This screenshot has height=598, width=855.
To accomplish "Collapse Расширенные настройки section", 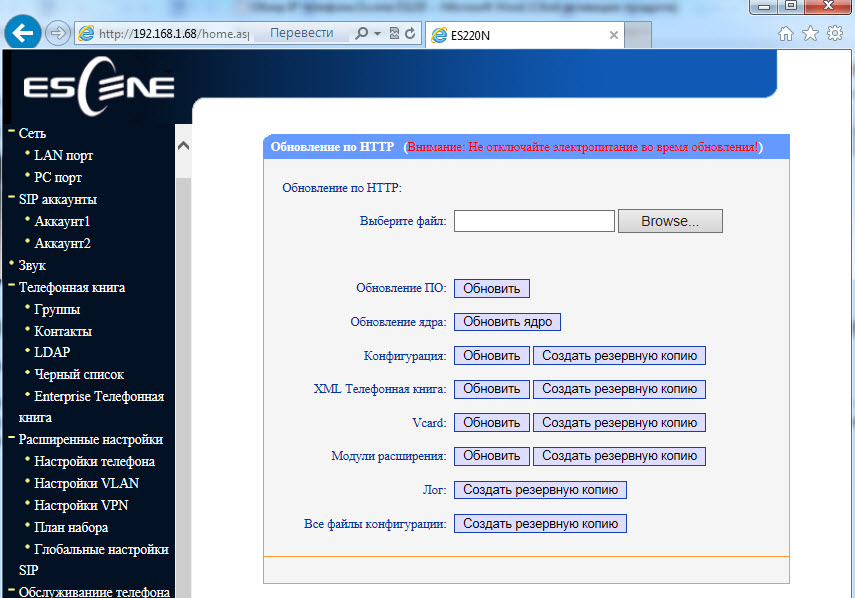I will pos(11,438).
